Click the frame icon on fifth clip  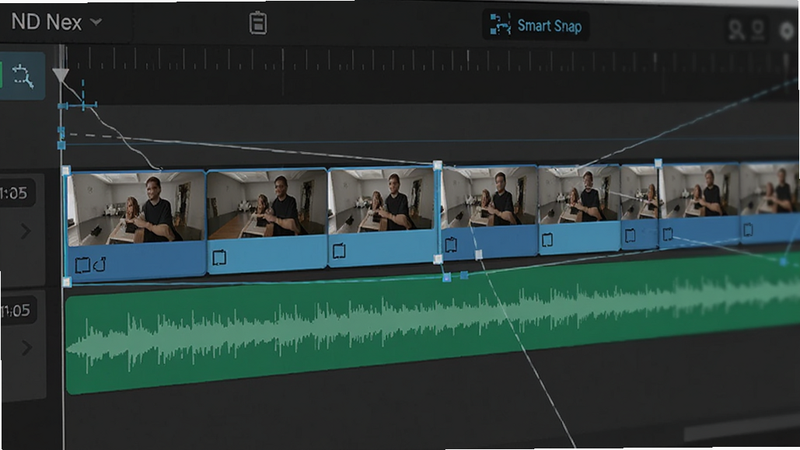click(x=547, y=239)
